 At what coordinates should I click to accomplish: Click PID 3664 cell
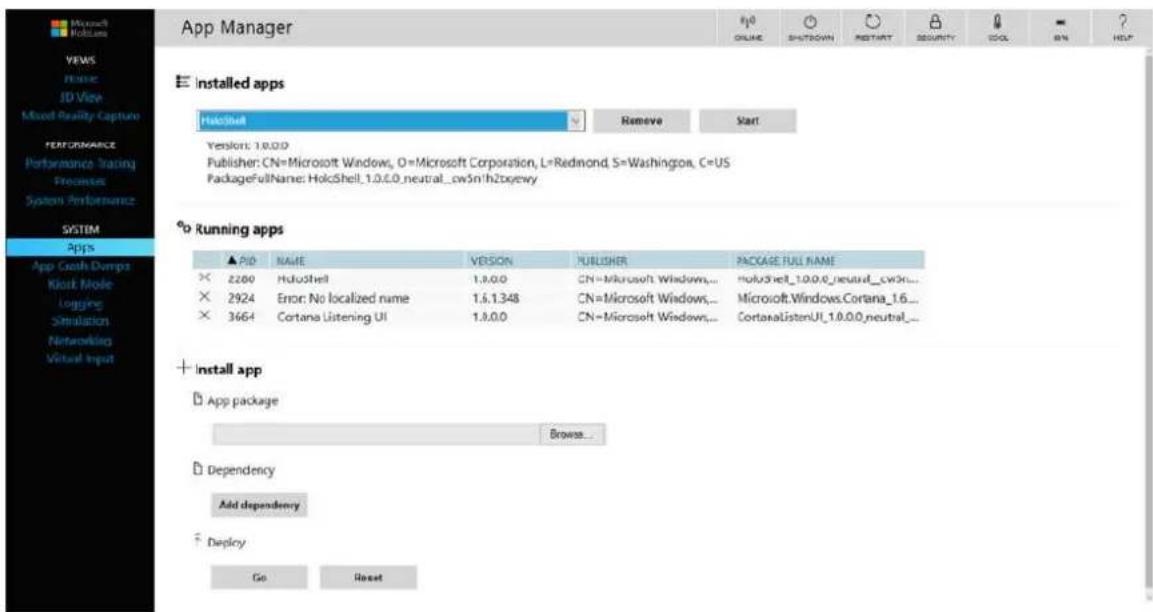tap(241, 316)
